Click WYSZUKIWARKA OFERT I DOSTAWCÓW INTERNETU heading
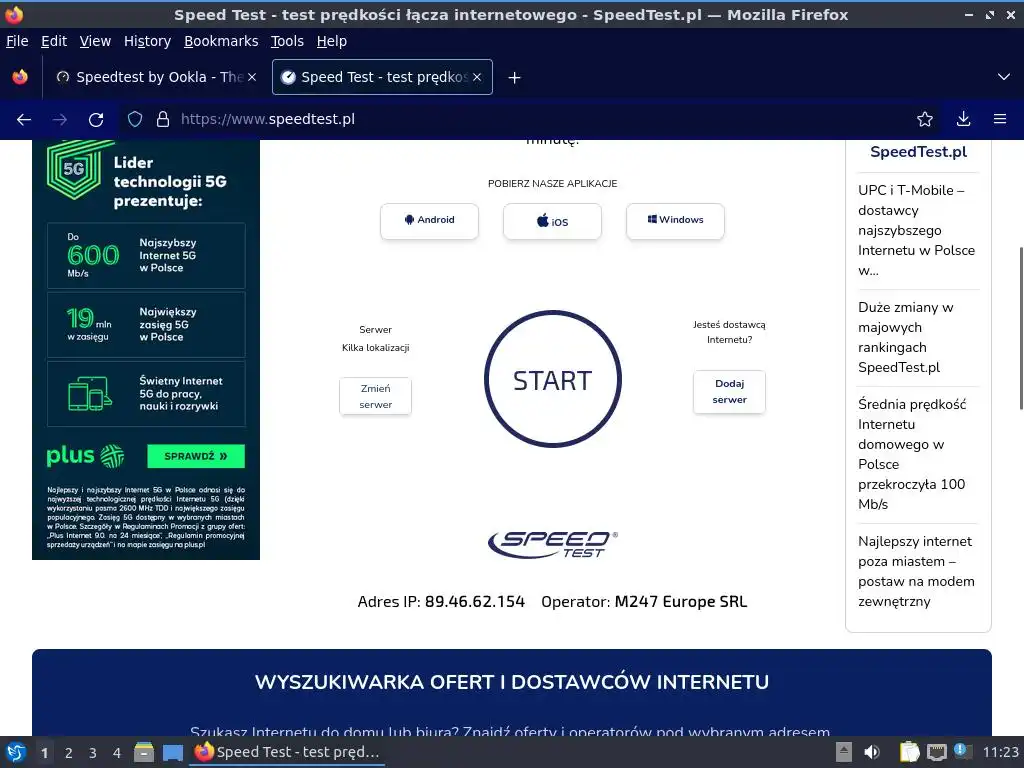Viewport: 1024px width, 768px height. (x=512, y=682)
